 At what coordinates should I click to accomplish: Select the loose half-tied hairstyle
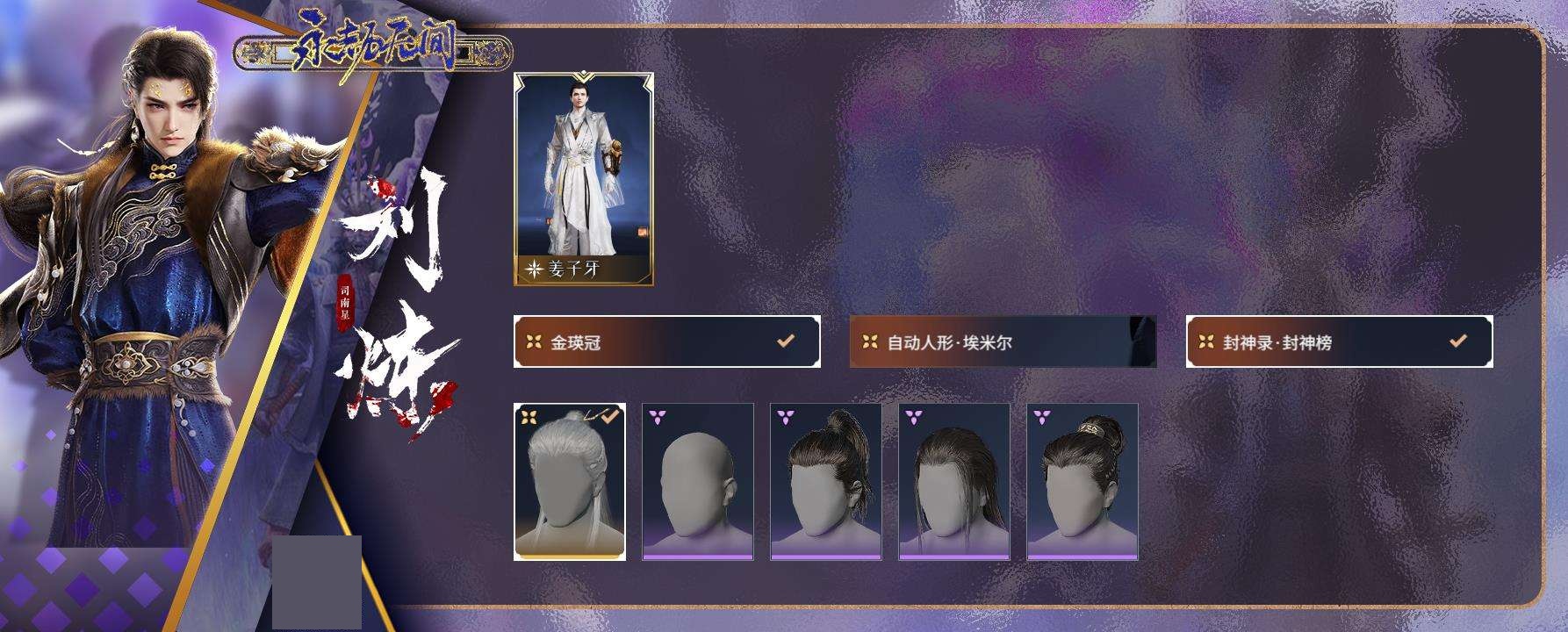pos(954,482)
